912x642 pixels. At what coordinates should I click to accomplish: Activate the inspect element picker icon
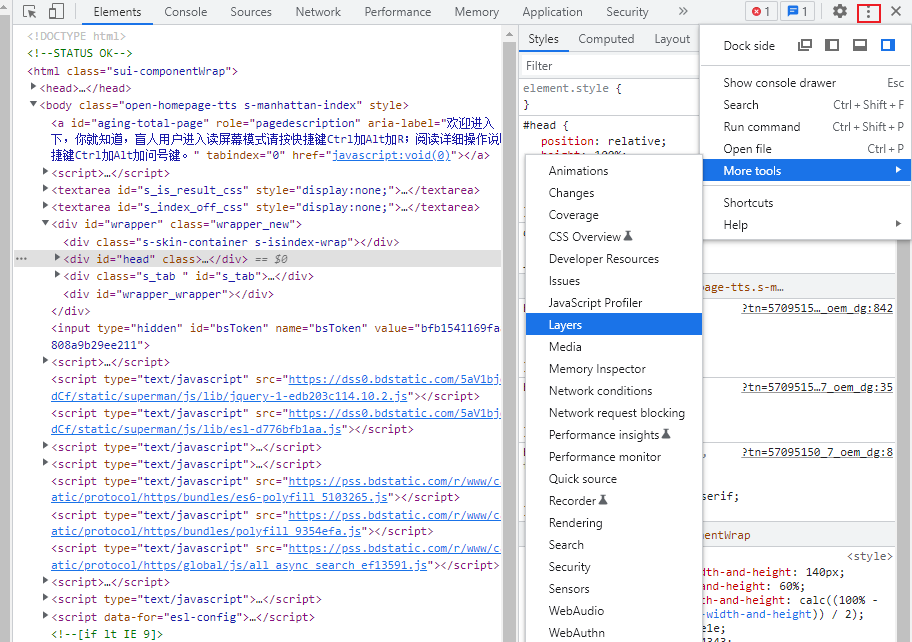pos(29,12)
